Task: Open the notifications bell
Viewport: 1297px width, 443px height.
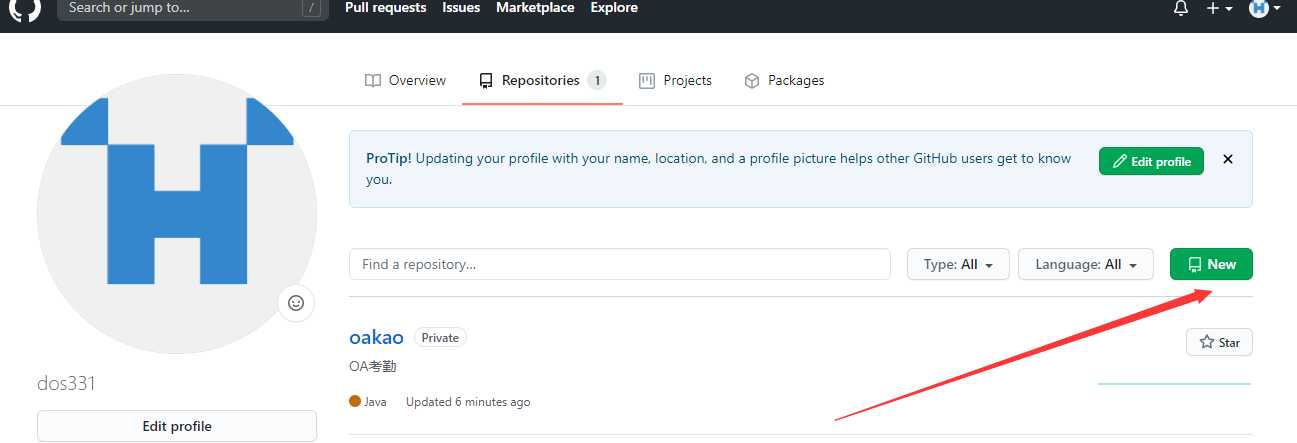Action: pyautogui.click(x=1181, y=8)
